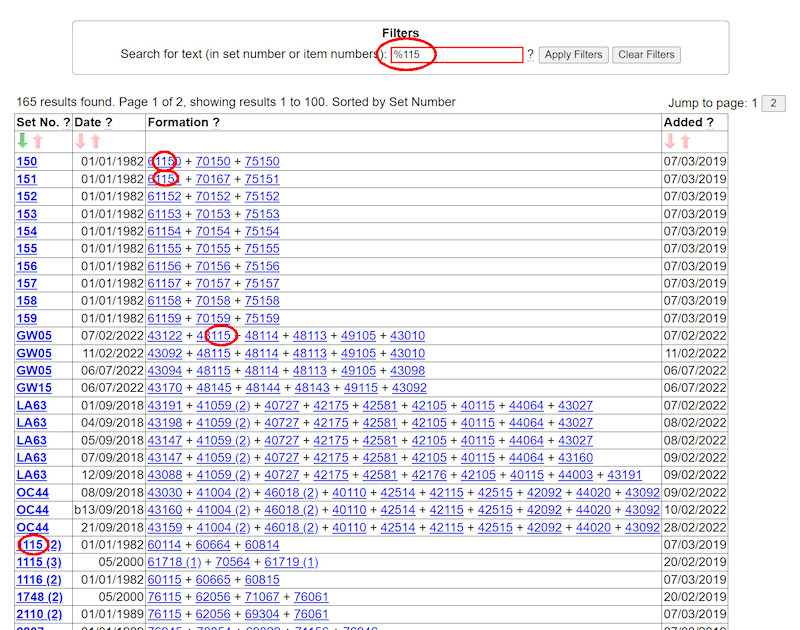Viewport: 800px width, 630px height.
Task: Click the question mark beside Added header
Action: [710, 122]
